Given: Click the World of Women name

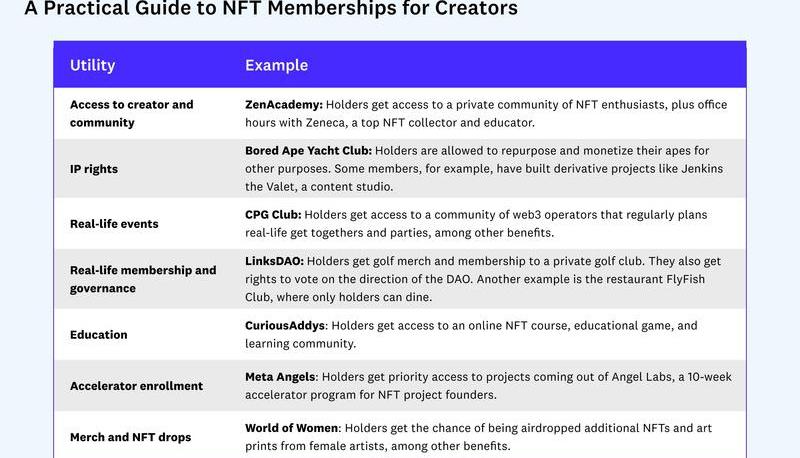Looking at the screenshot, I should 292,428.
